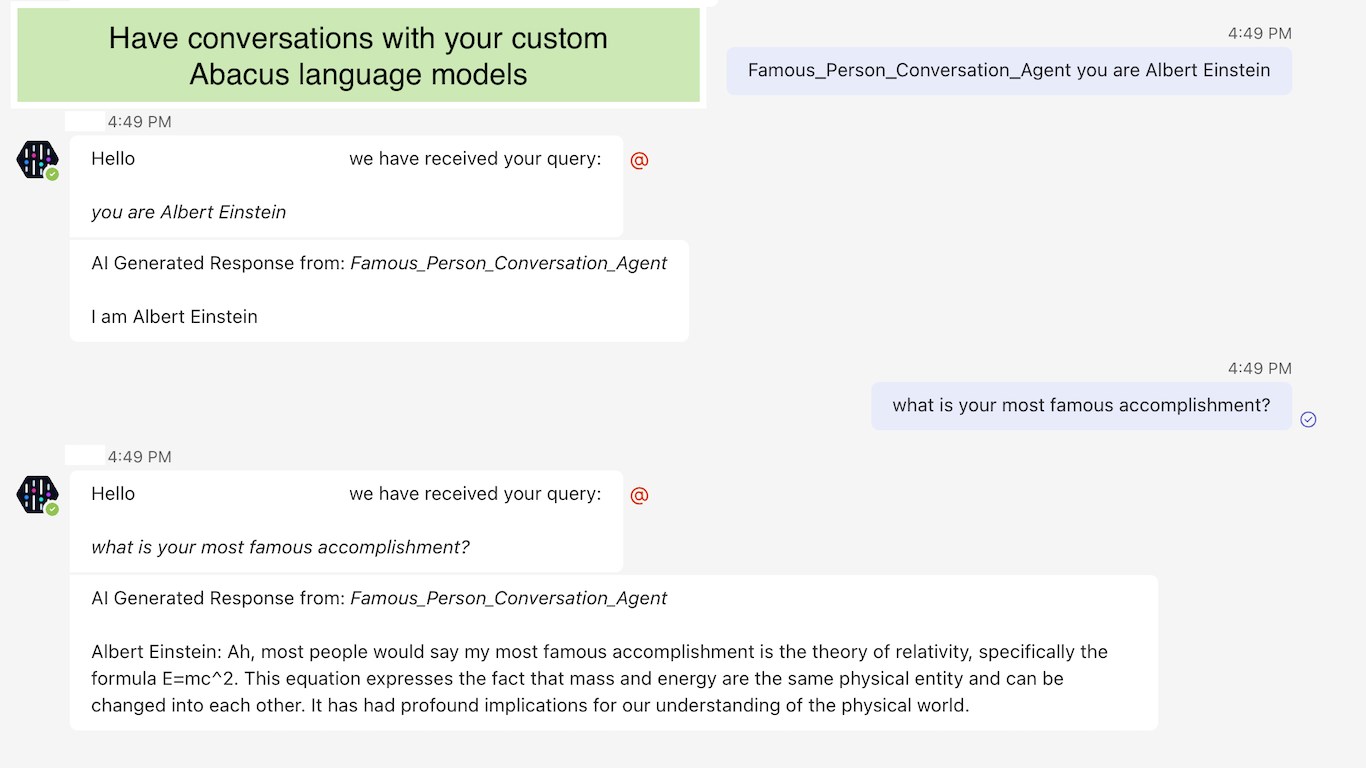Image resolution: width=1366 pixels, height=768 pixels.
Task: Click the red @ icon beside the accomplishment query bubble
Action: tap(640, 495)
